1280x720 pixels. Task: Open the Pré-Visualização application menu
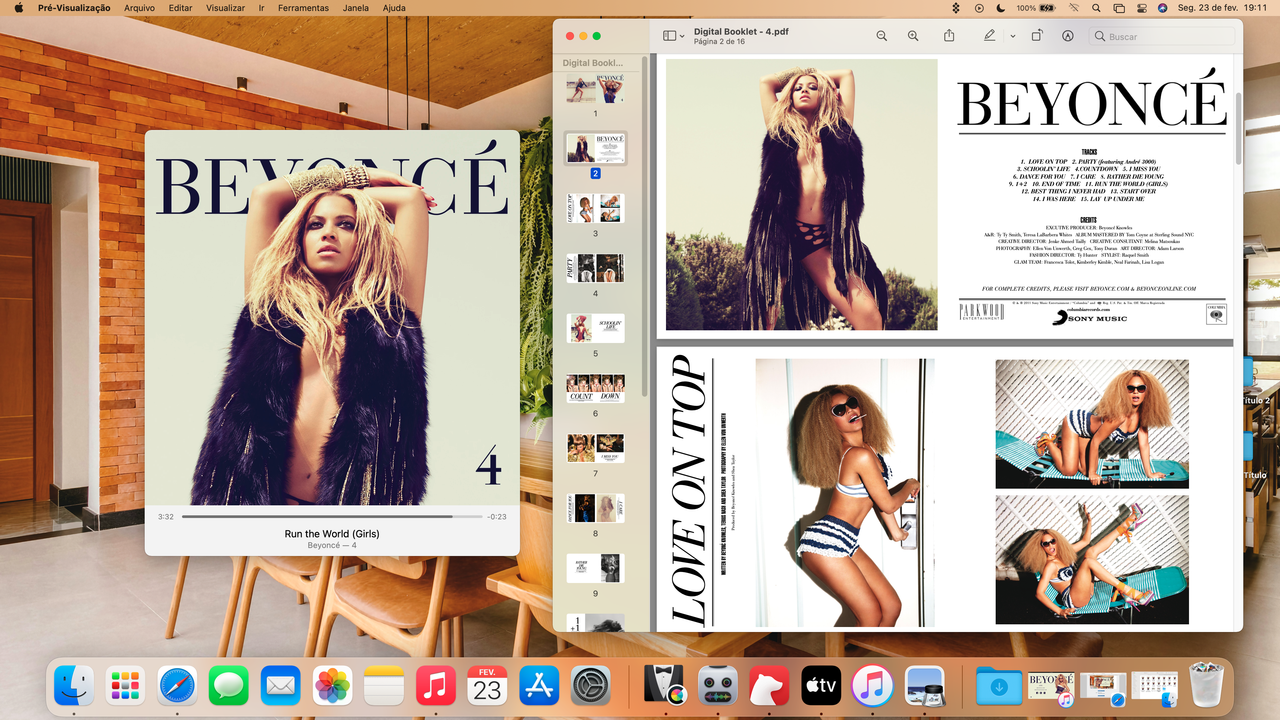click(74, 8)
